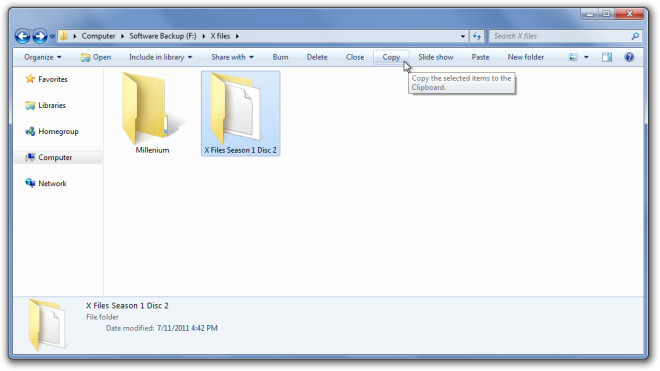
Task: Click the Network icon in the sidebar
Action: pos(30,183)
